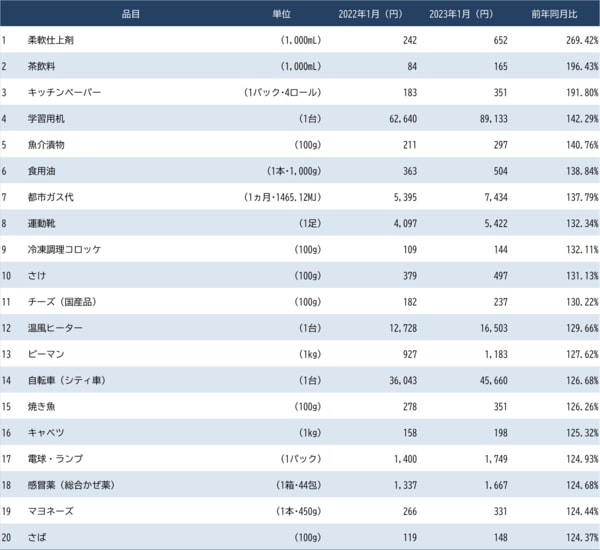Viewport: 600px width, 550px height.
Task: Click the 62,640 price cell
Action: coord(403,119)
